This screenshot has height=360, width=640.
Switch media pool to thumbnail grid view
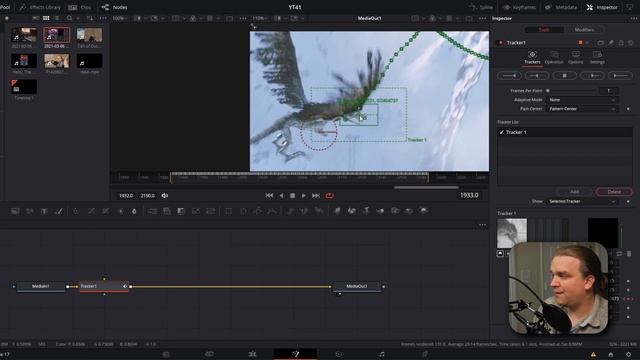(x=46, y=18)
